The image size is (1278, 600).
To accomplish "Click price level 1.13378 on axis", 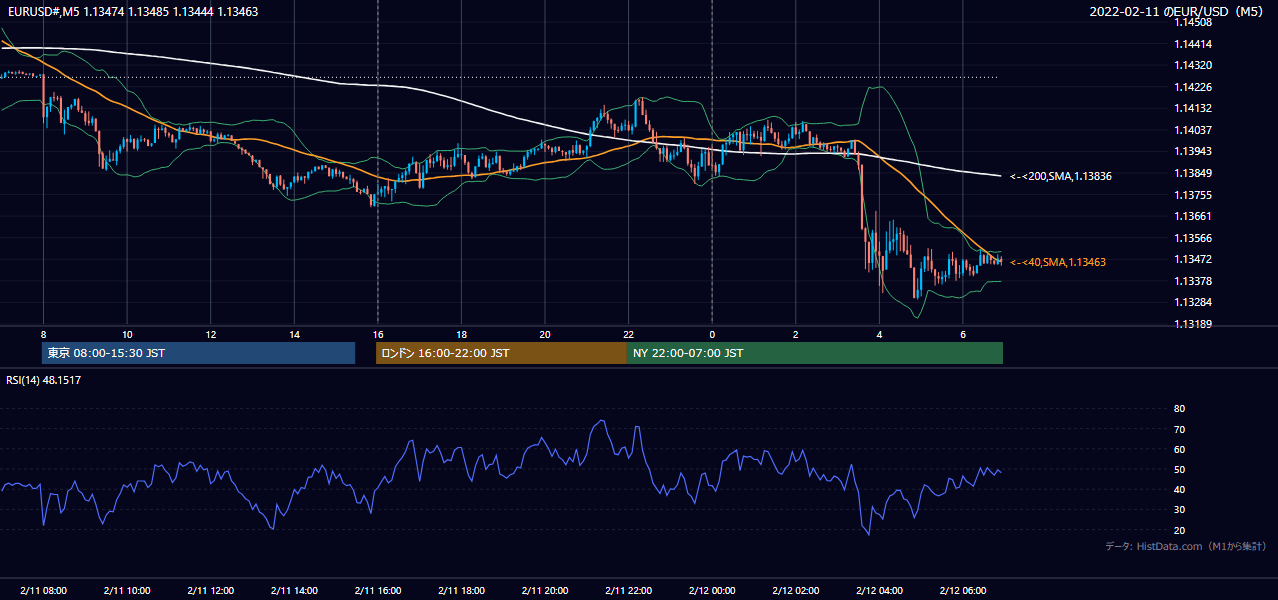I will (x=1193, y=281).
